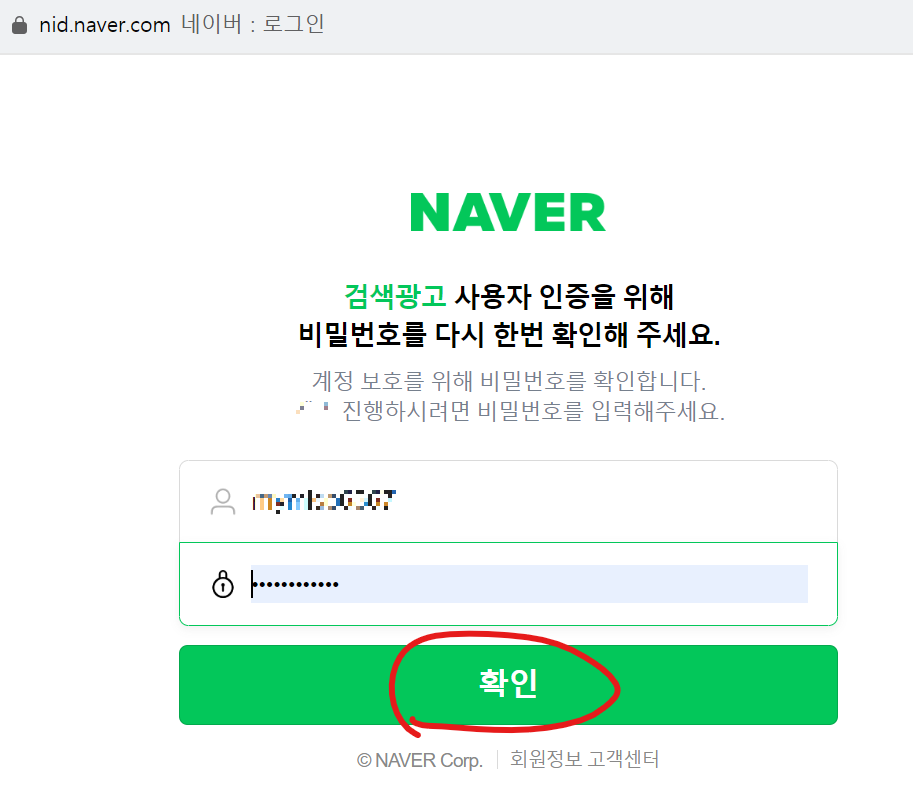Click the page title 네이버 : 로그인

coord(253,24)
